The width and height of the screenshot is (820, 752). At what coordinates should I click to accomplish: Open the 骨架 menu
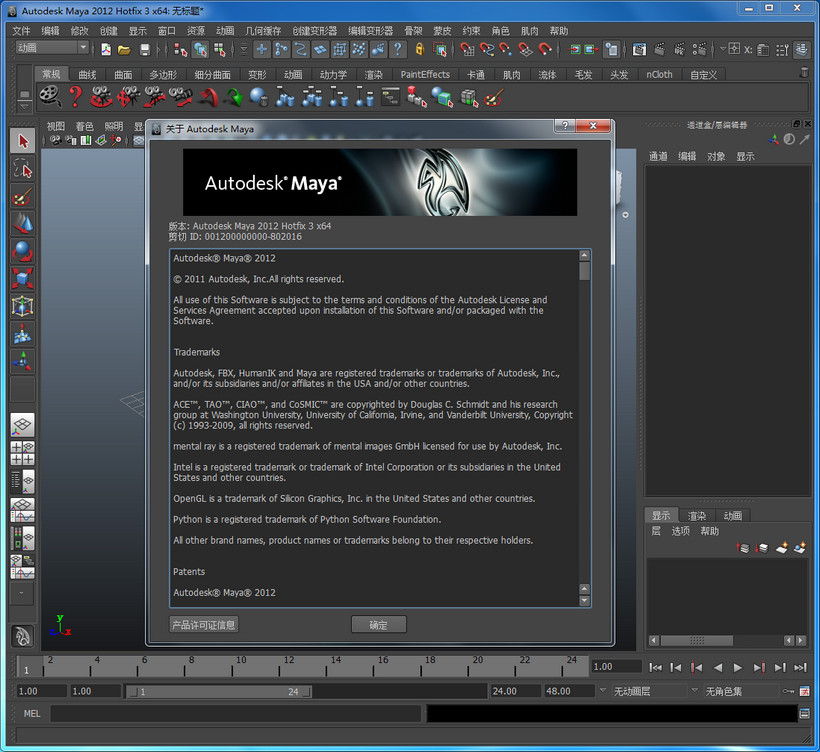[413, 31]
